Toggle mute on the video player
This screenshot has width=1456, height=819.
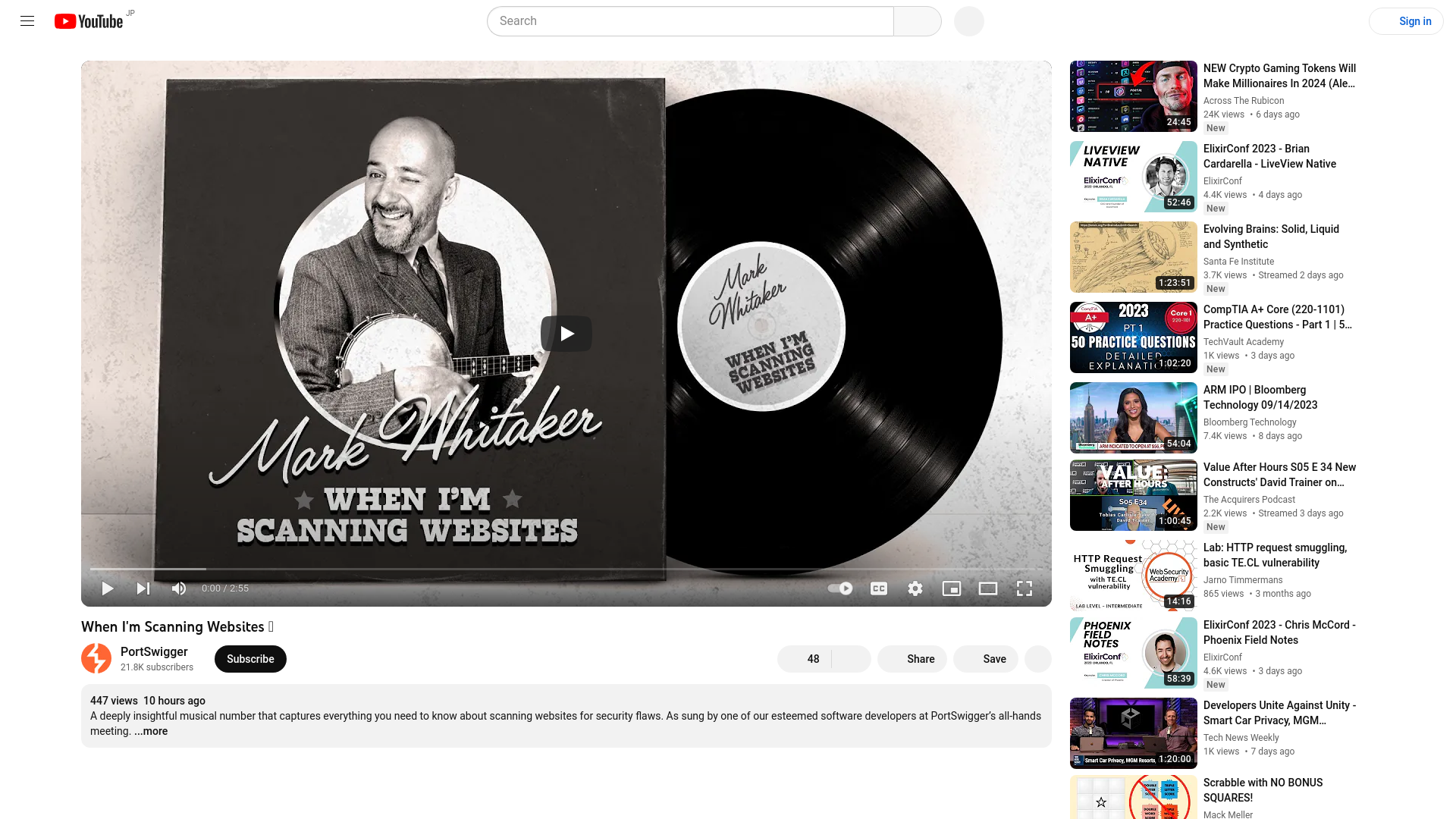click(179, 588)
